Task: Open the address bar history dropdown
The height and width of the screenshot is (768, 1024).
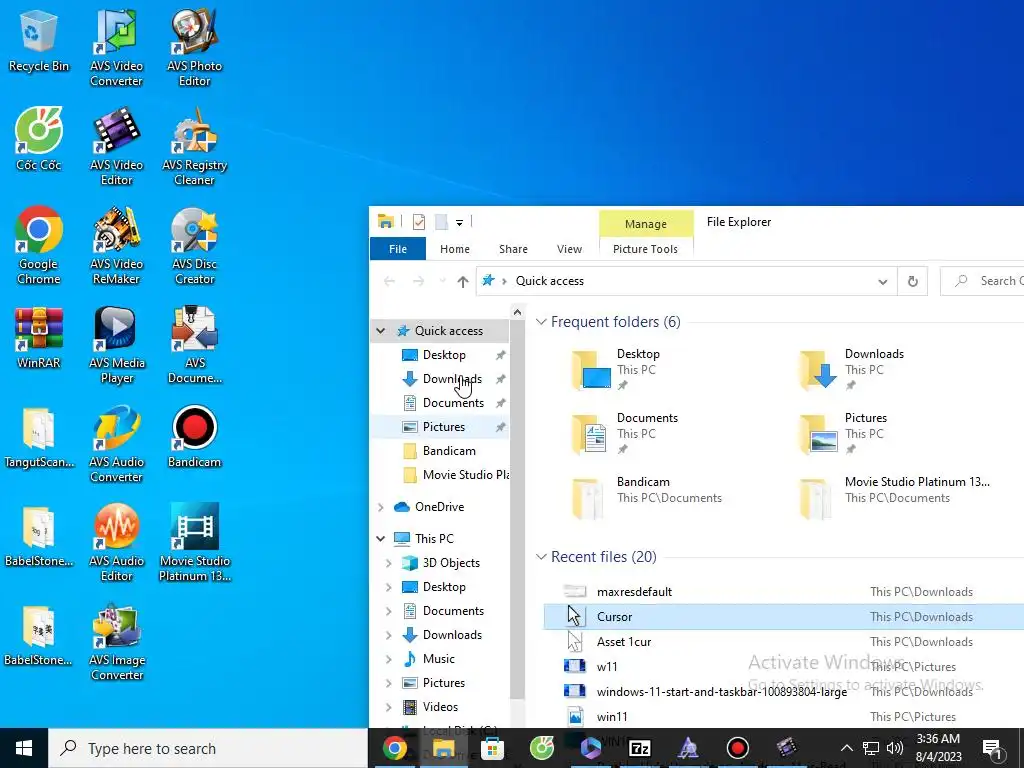Action: 882,281
